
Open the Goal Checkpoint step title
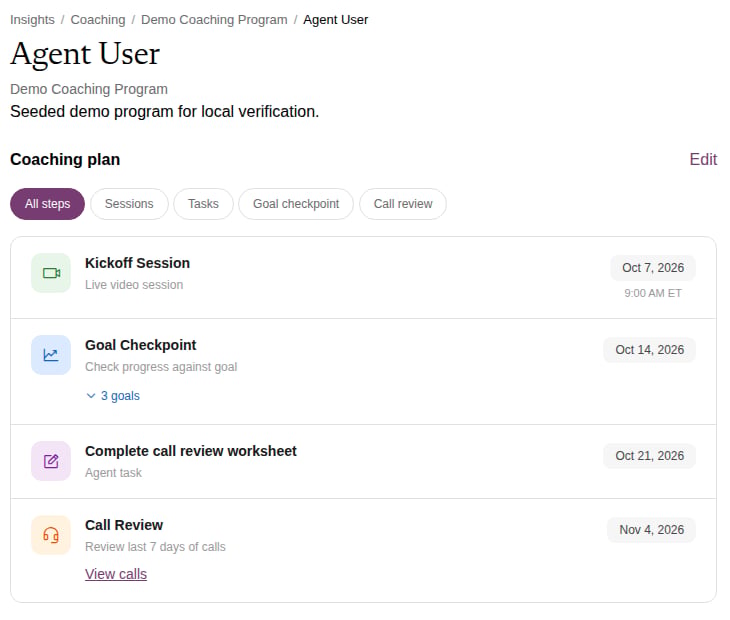141,345
